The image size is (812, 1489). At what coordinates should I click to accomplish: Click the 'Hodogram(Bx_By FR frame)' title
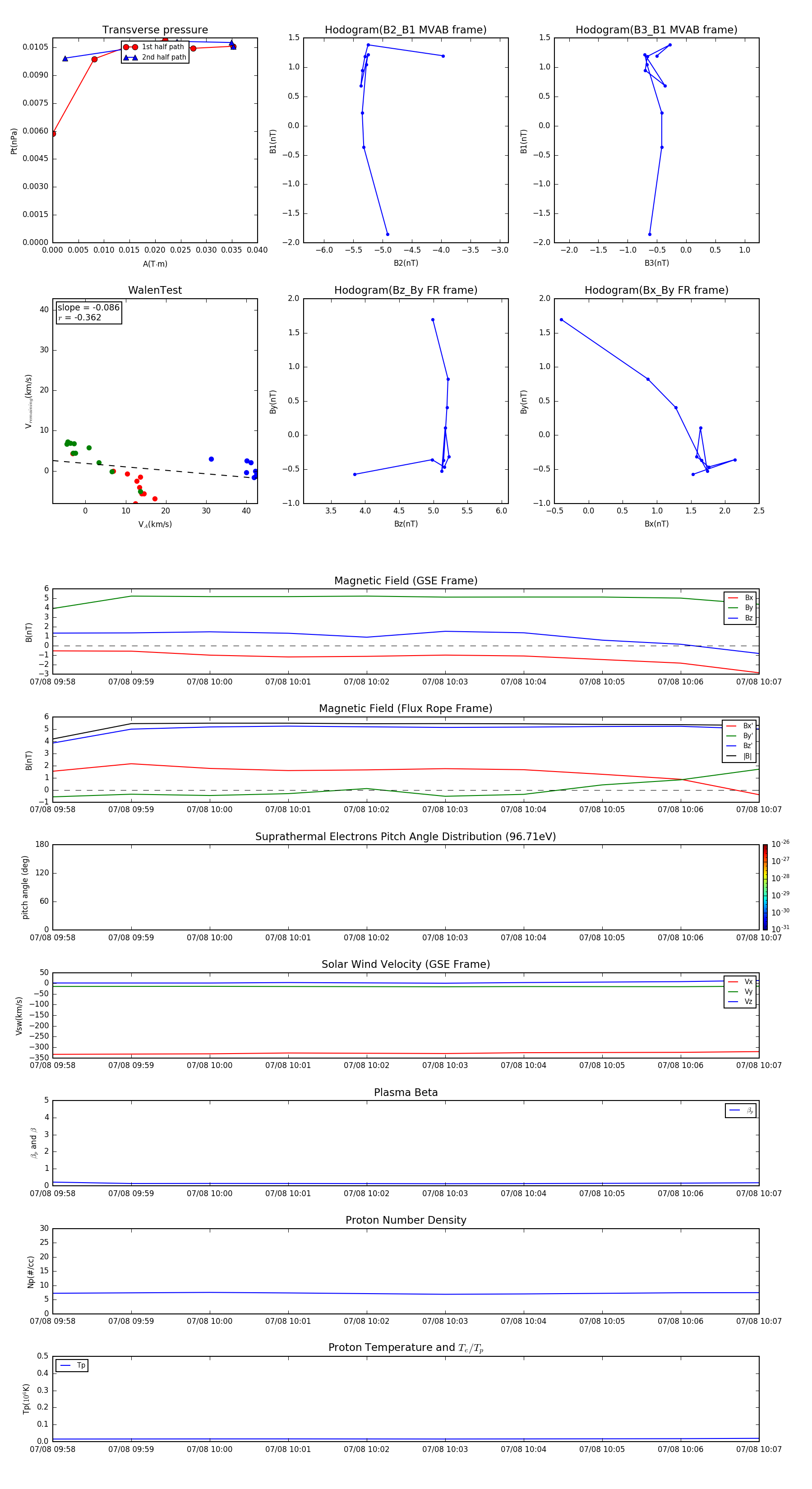656,290
